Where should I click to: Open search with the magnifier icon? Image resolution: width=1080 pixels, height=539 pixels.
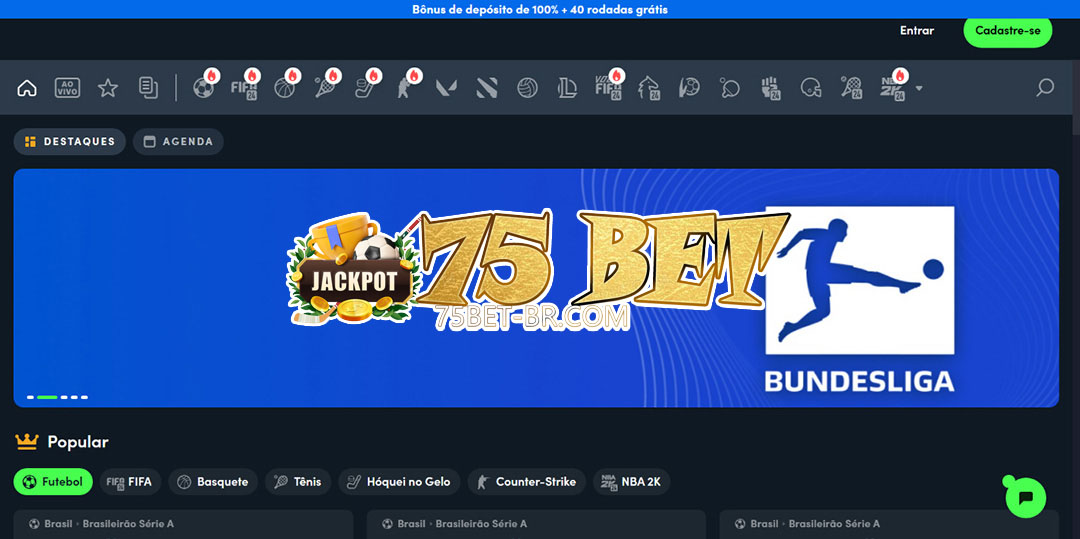(1045, 88)
